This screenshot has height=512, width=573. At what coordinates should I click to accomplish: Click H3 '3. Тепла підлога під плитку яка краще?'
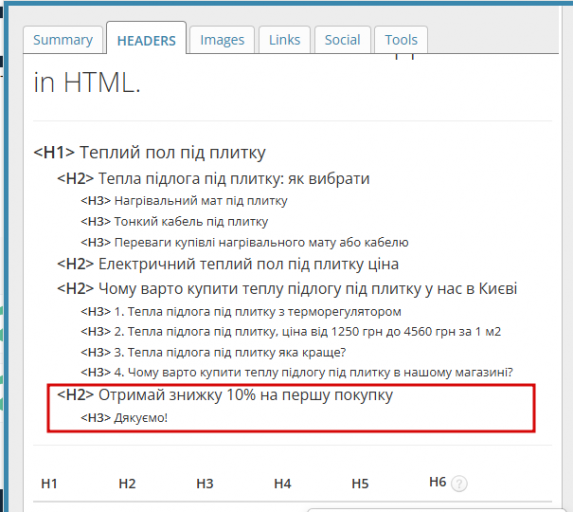[x=213, y=352]
